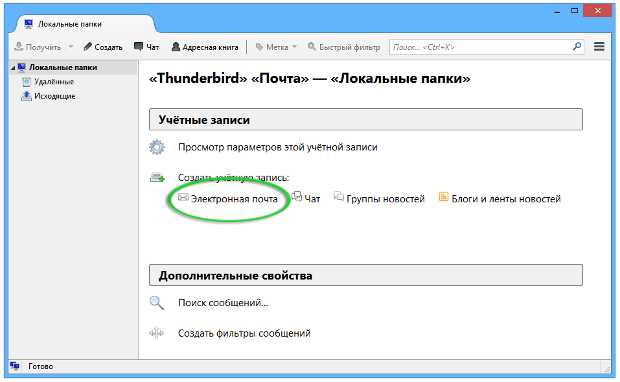Click the create account icon beside Создать учётную запись
620x382 pixels.
click(157, 178)
